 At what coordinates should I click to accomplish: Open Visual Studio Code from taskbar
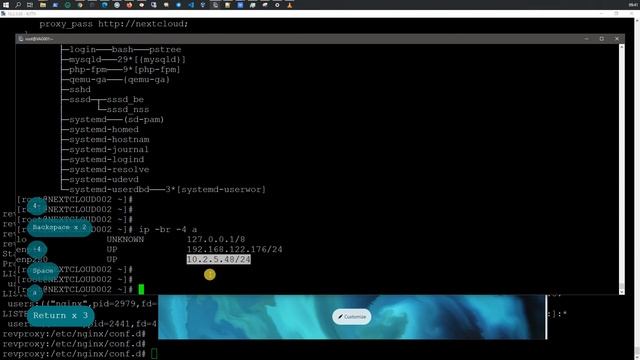point(191,5)
